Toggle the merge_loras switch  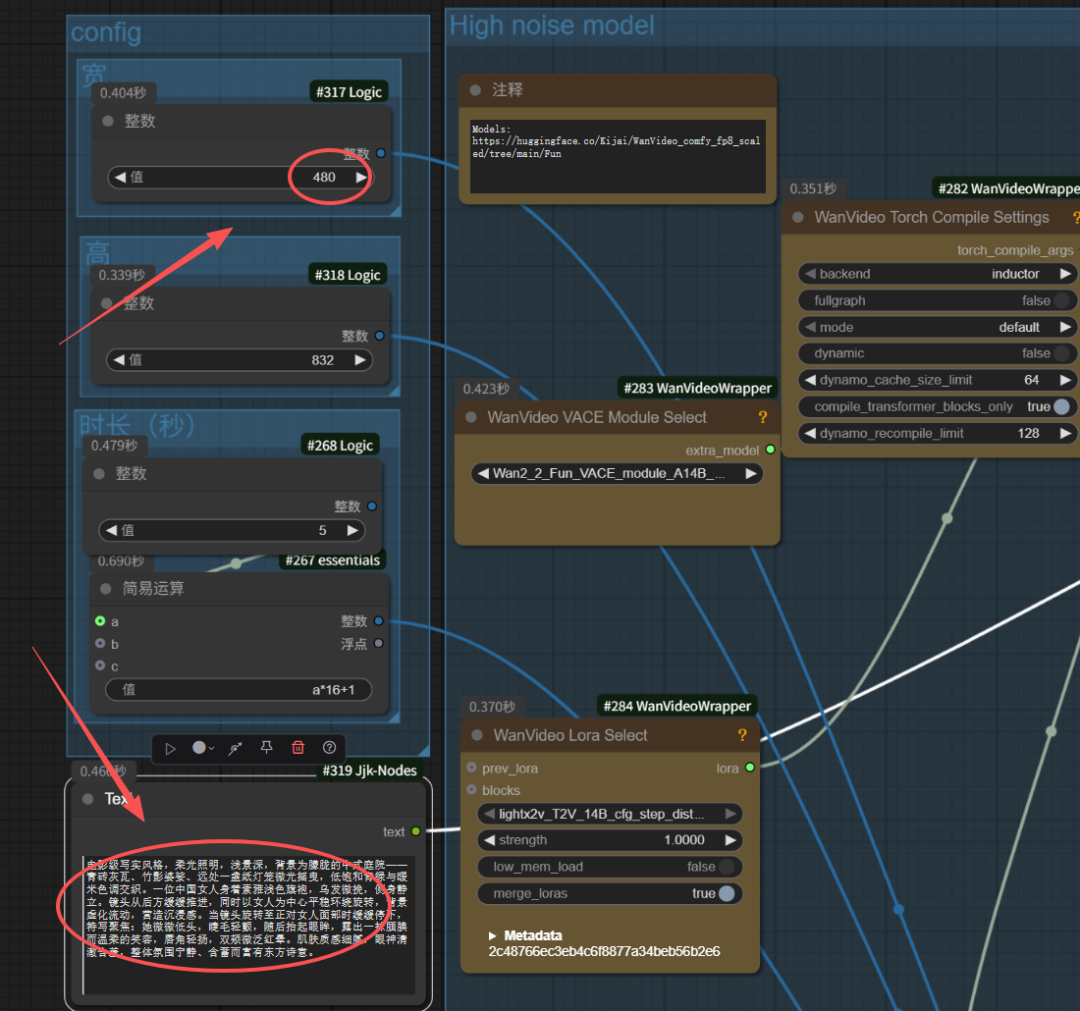[727, 893]
